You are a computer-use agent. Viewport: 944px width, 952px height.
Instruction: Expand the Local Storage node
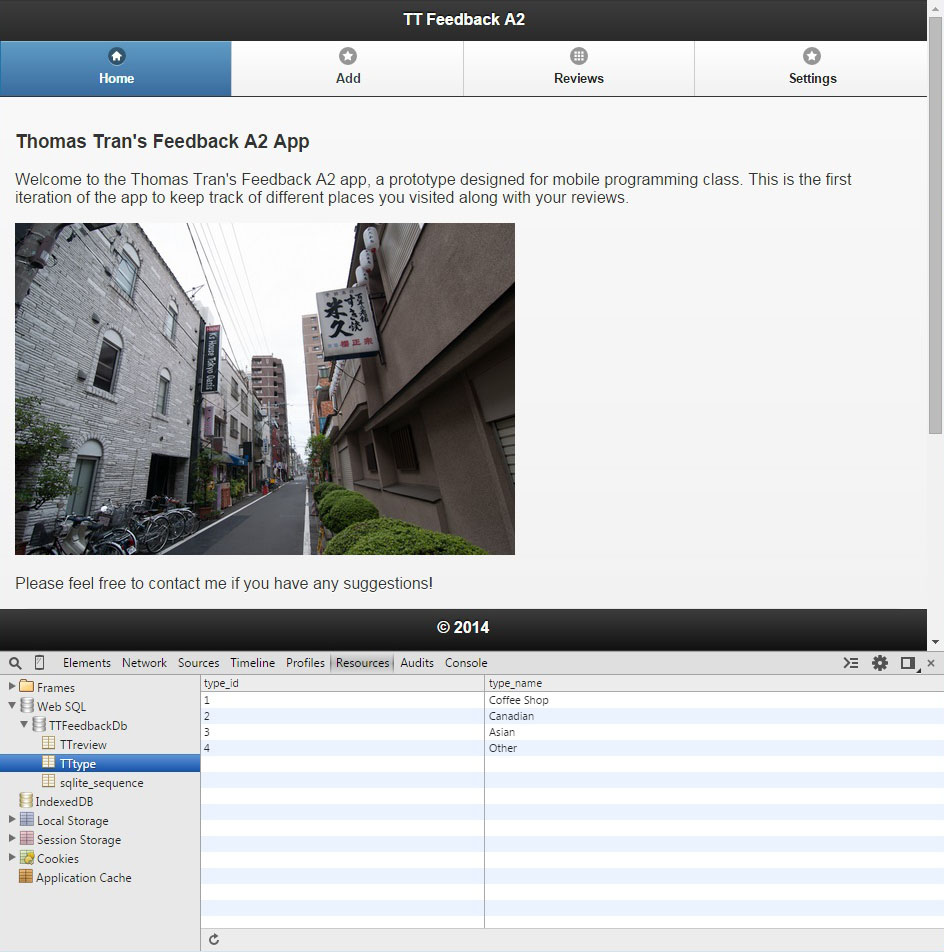click(12, 820)
